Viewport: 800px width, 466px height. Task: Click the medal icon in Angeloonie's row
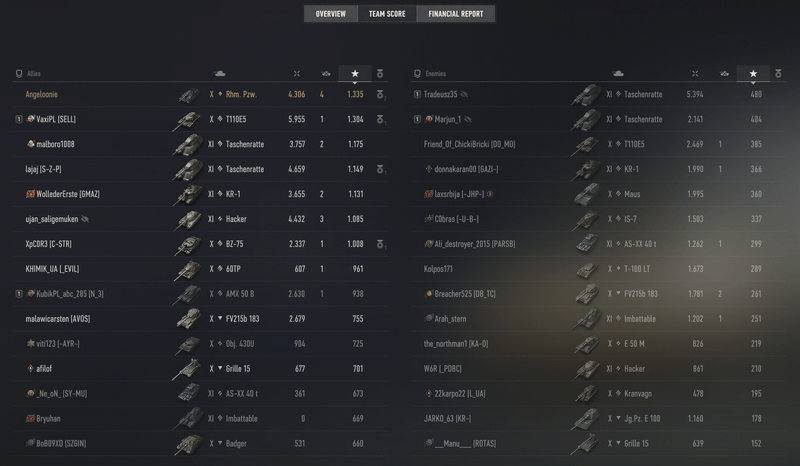pos(380,95)
